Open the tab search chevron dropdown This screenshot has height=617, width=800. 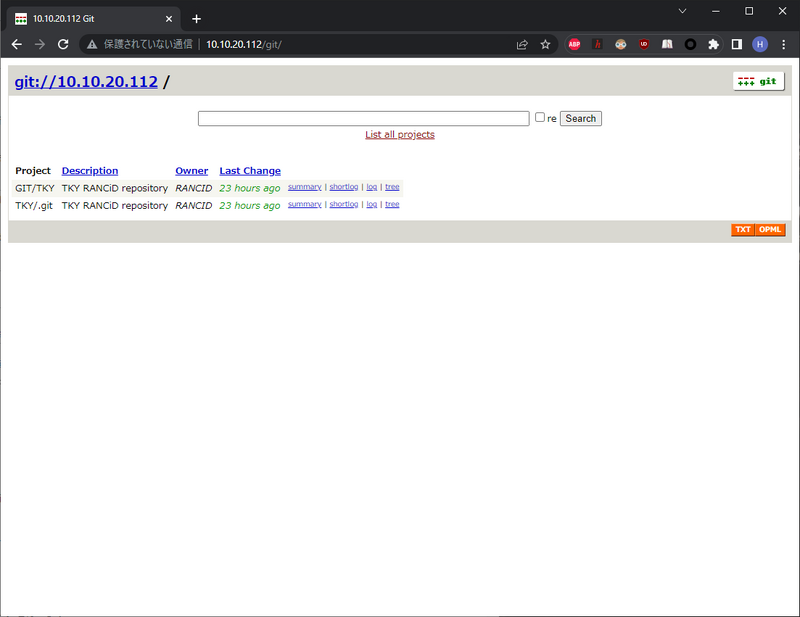[682, 11]
